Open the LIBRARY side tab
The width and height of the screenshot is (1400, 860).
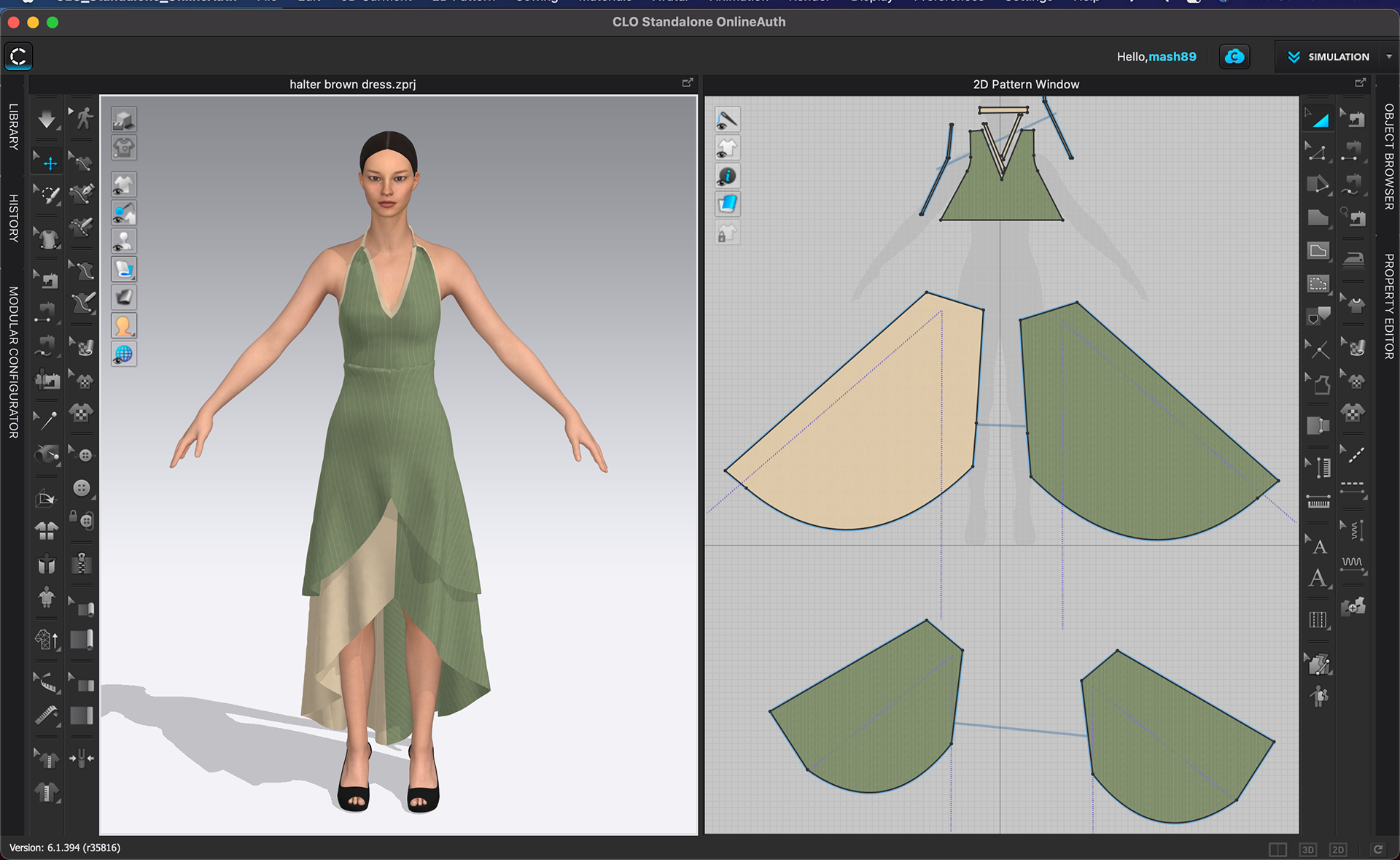click(x=13, y=127)
